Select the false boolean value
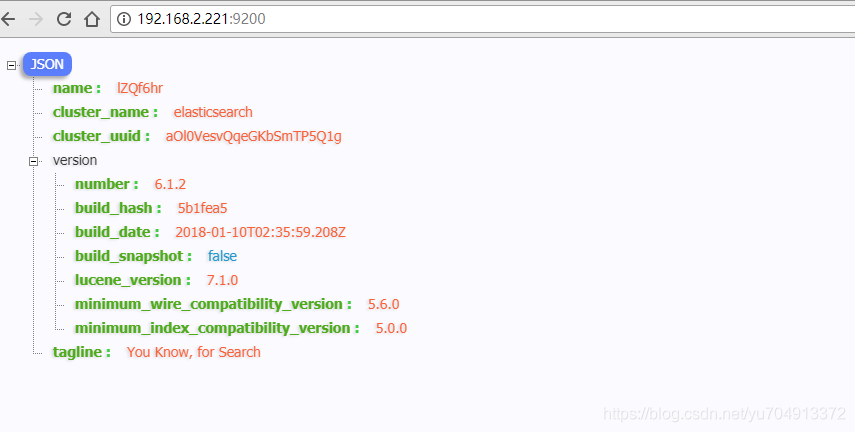 tap(222, 256)
